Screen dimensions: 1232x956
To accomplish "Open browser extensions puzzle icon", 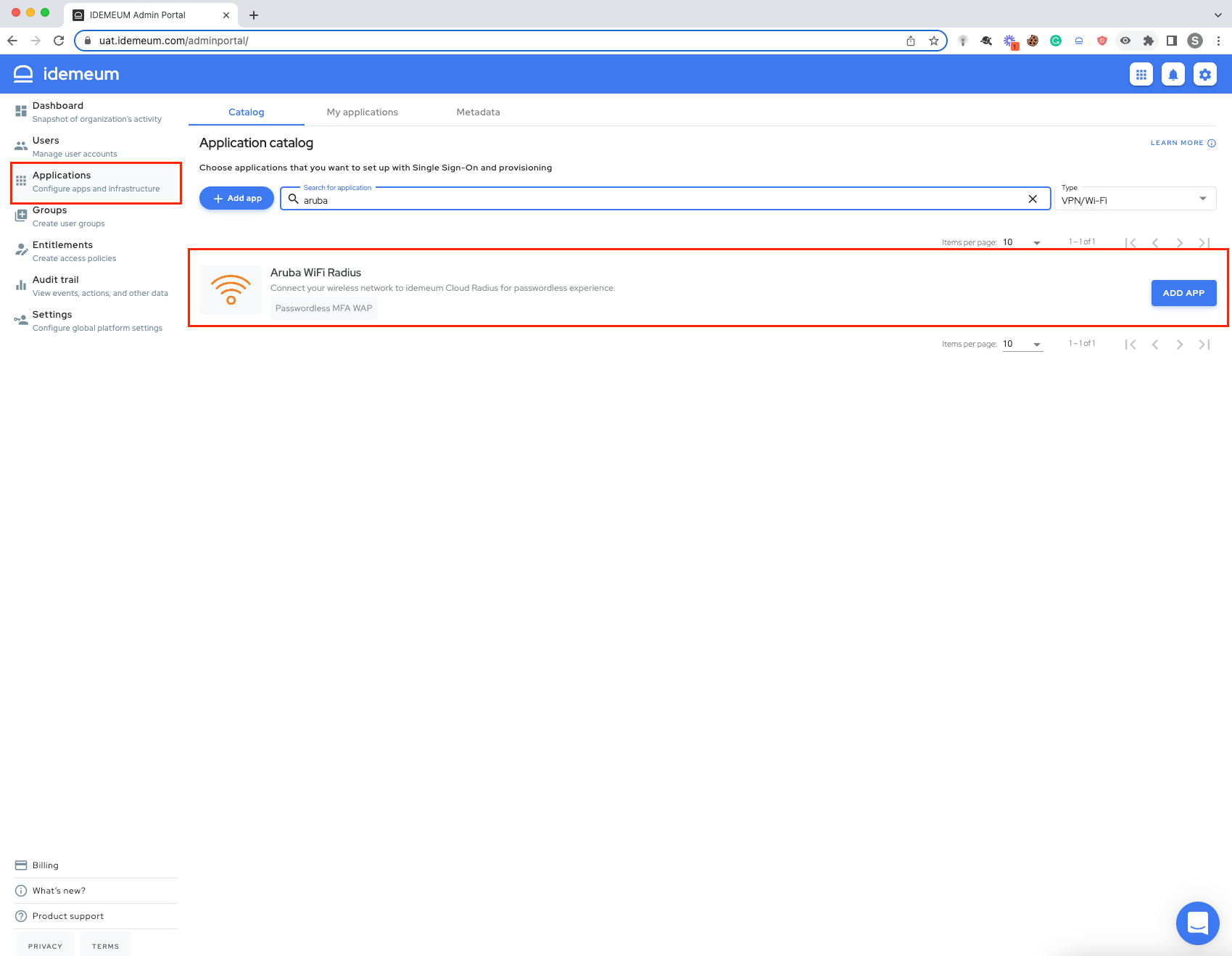I will tap(1149, 41).
